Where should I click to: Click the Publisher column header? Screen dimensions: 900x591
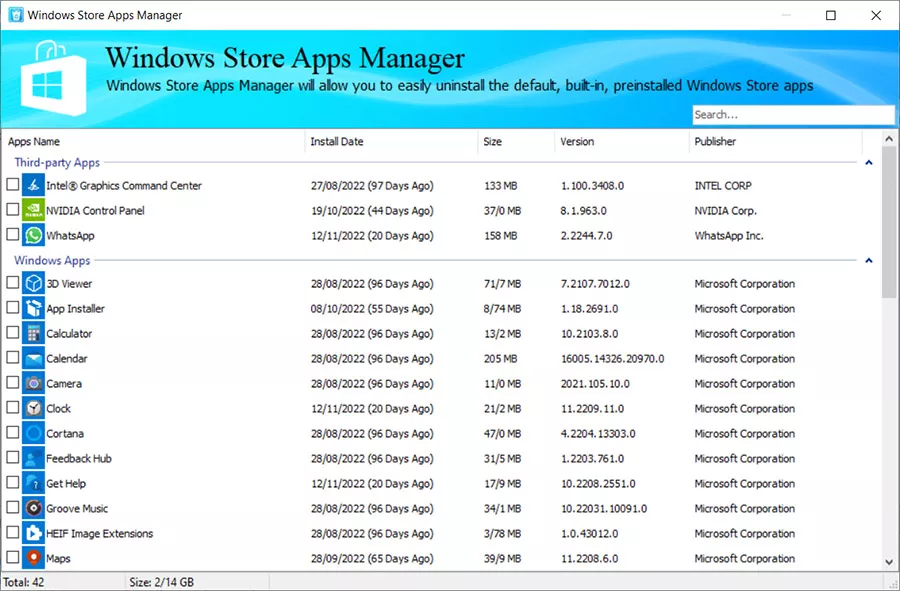tap(714, 141)
